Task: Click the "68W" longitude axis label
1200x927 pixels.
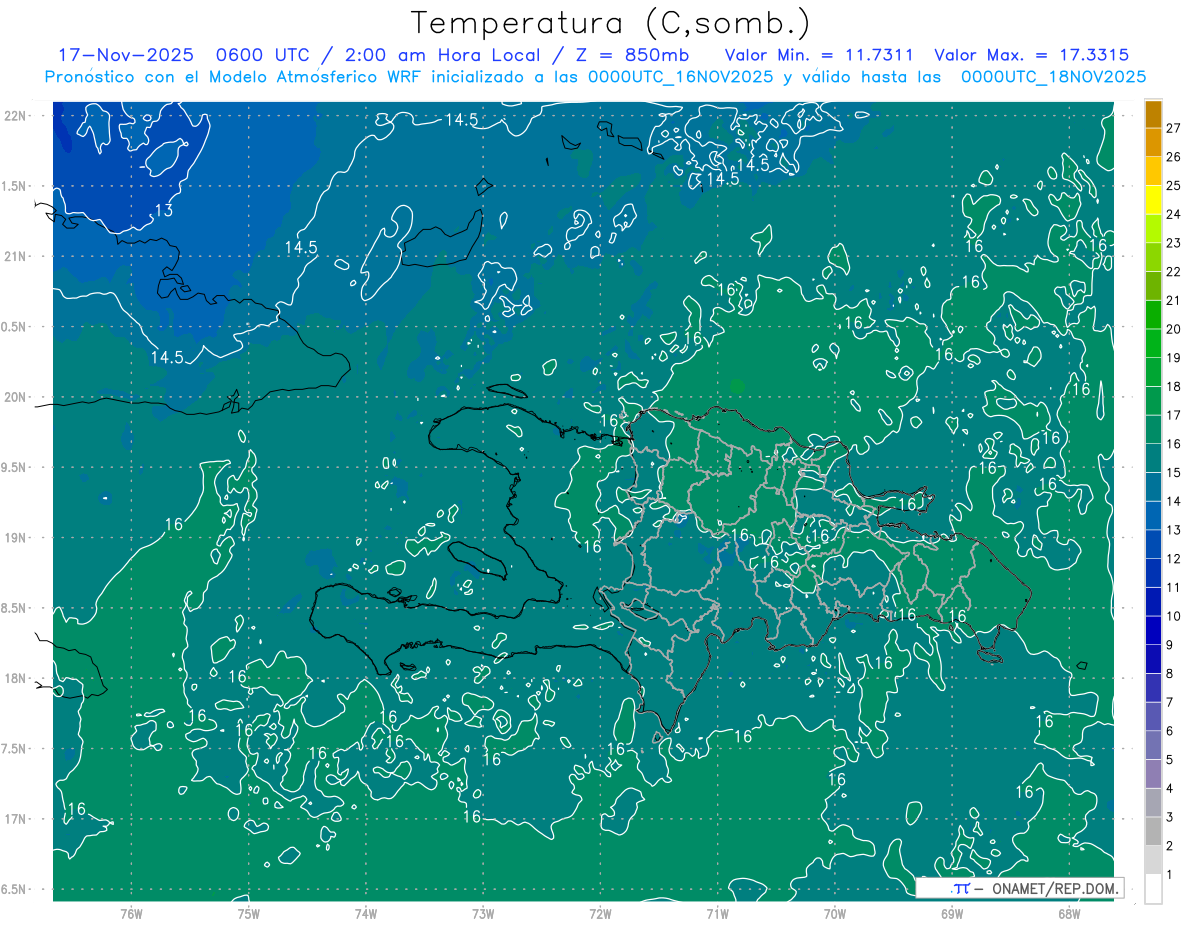Action: [x=1069, y=913]
